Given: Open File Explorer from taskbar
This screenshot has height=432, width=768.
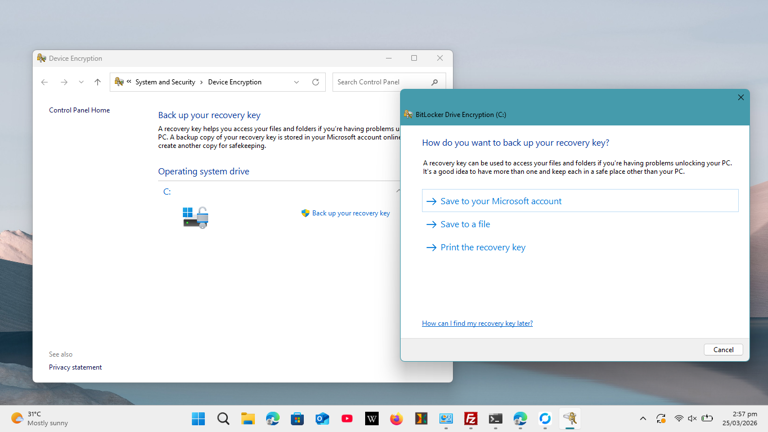Looking at the screenshot, I should click(248, 419).
